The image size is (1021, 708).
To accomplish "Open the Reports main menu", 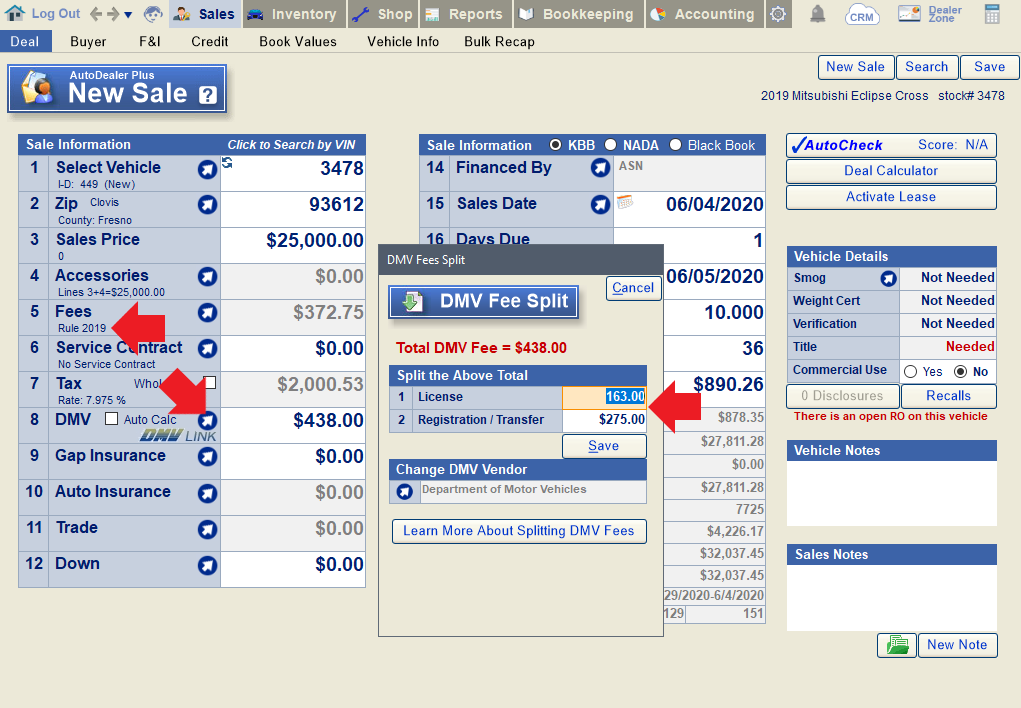I will coord(466,14).
